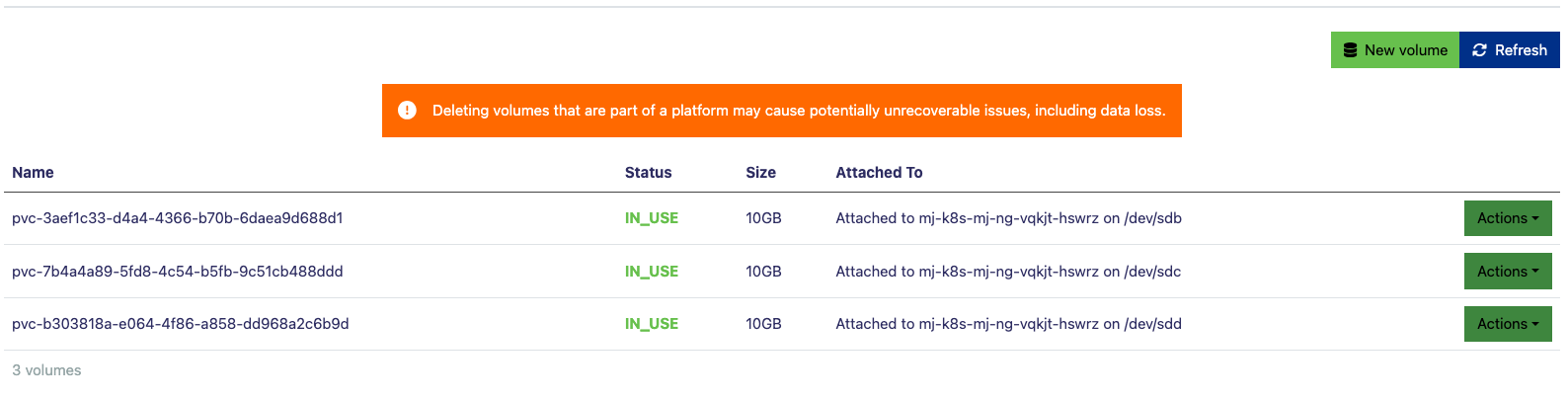Open Actions dropdown for pvc-b303818a volume
Viewport: 1568px width, 400px height.
point(1507,324)
